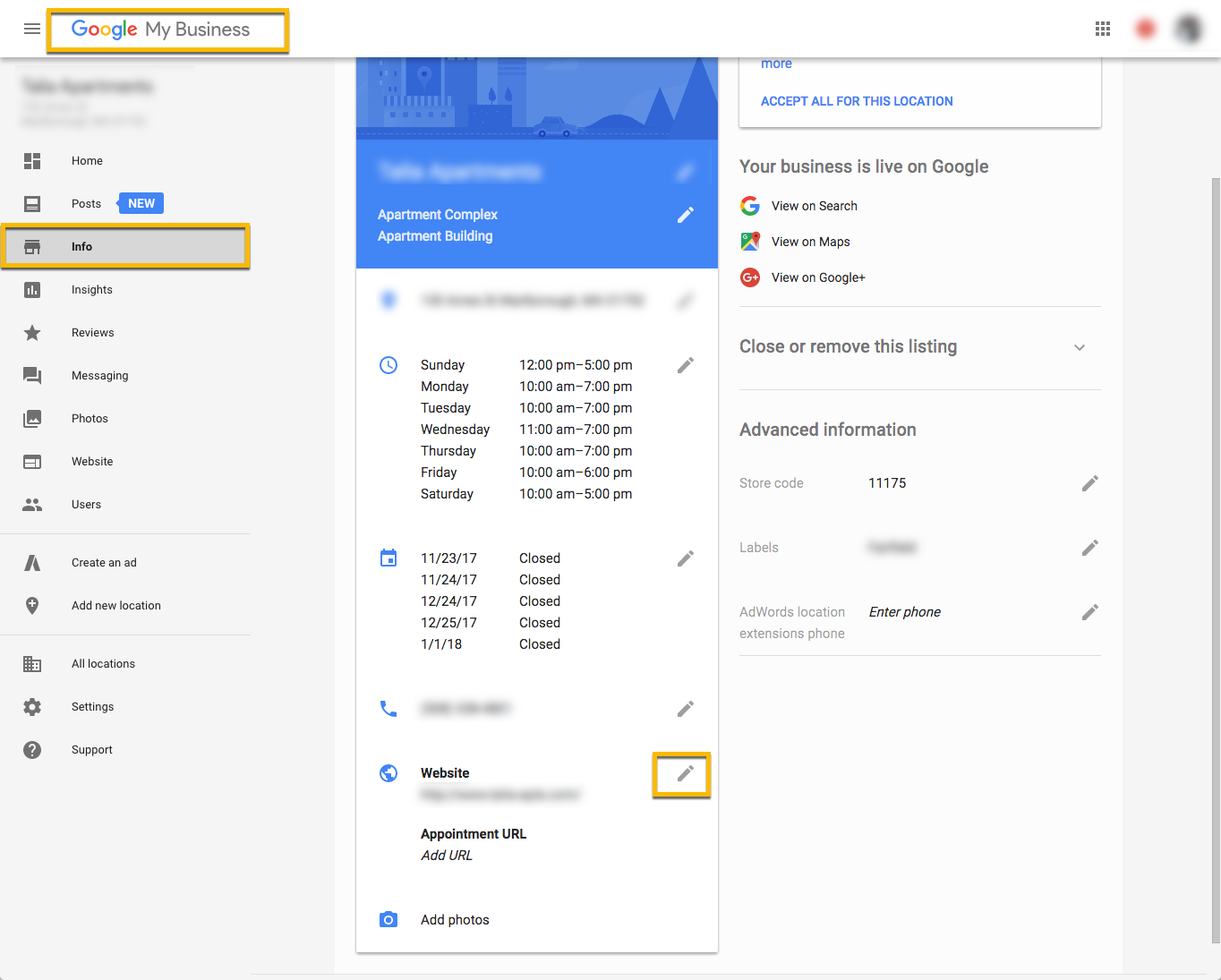Click the Users people icon
This screenshot has width=1221, height=980.
tap(32, 505)
